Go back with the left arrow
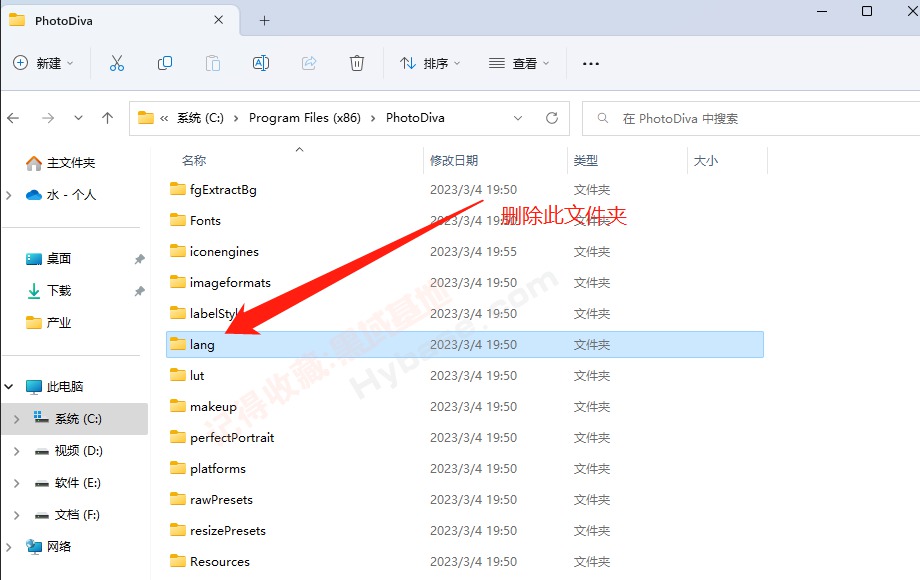This screenshot has height=580, width=920. tap(13, 118)
